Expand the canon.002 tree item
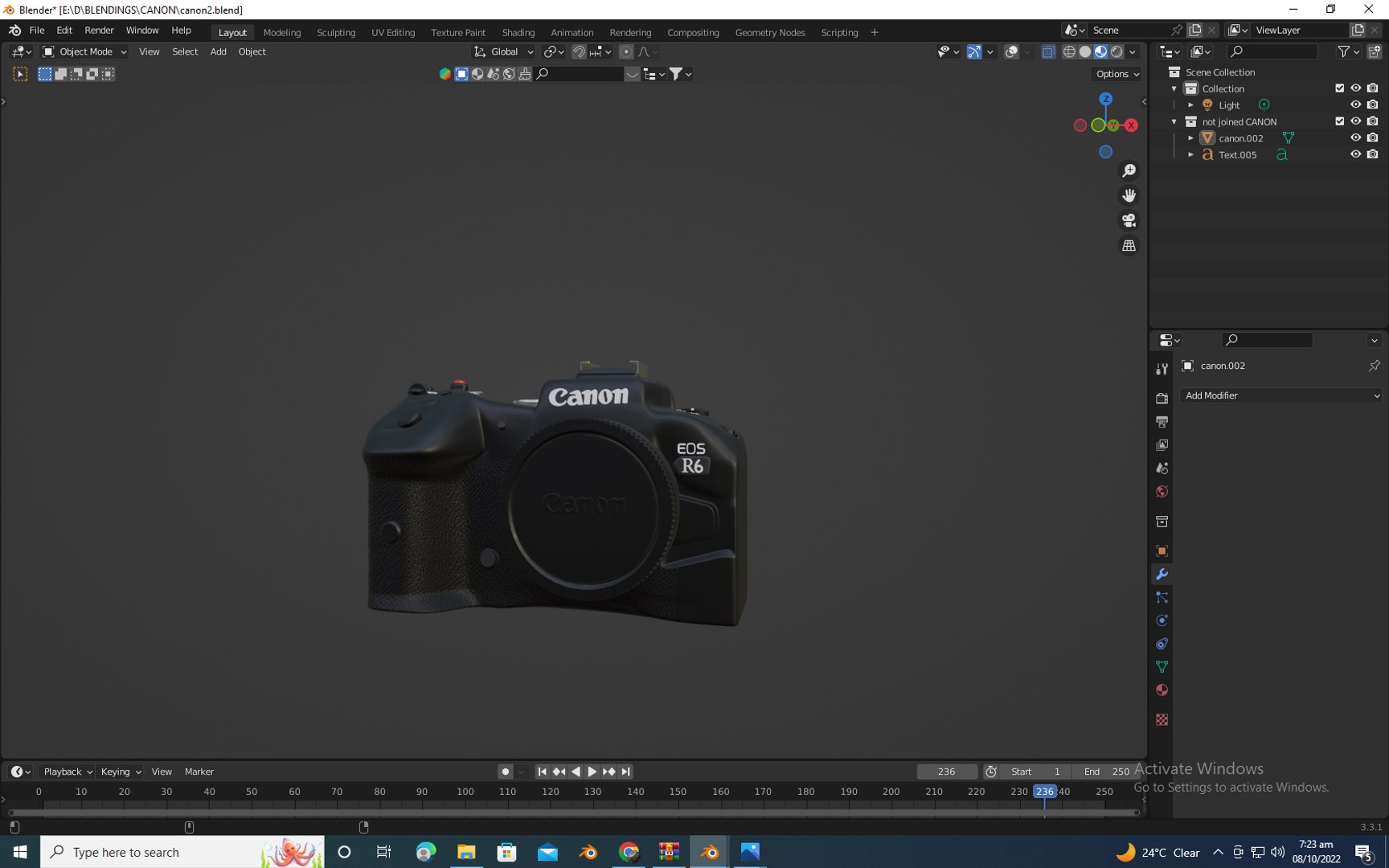 [x=1190, y=138]
